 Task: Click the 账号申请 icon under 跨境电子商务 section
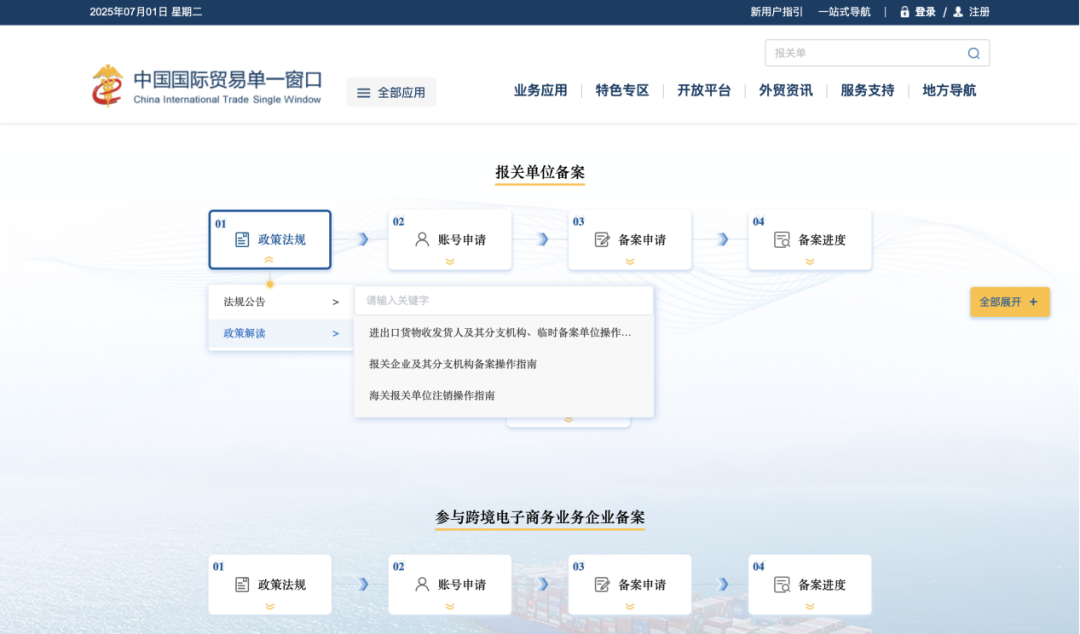pyautogui.click(x=421, y=584)
